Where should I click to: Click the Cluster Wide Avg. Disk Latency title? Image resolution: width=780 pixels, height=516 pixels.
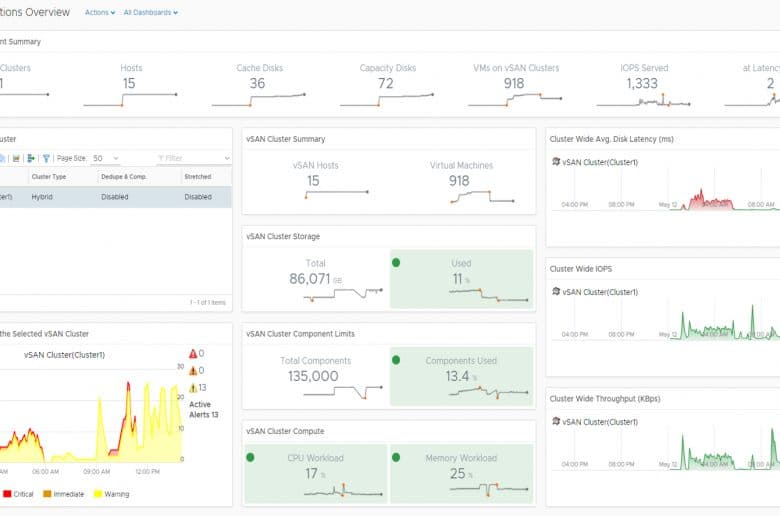coord(611,139)
